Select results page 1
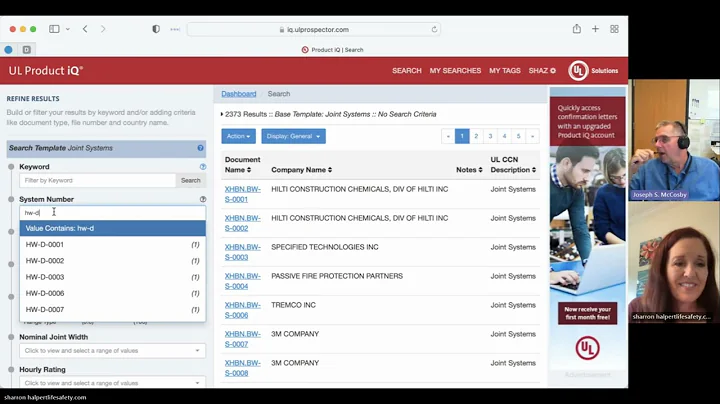The width and height of the screenshot is (720, 404). point(462,136)
